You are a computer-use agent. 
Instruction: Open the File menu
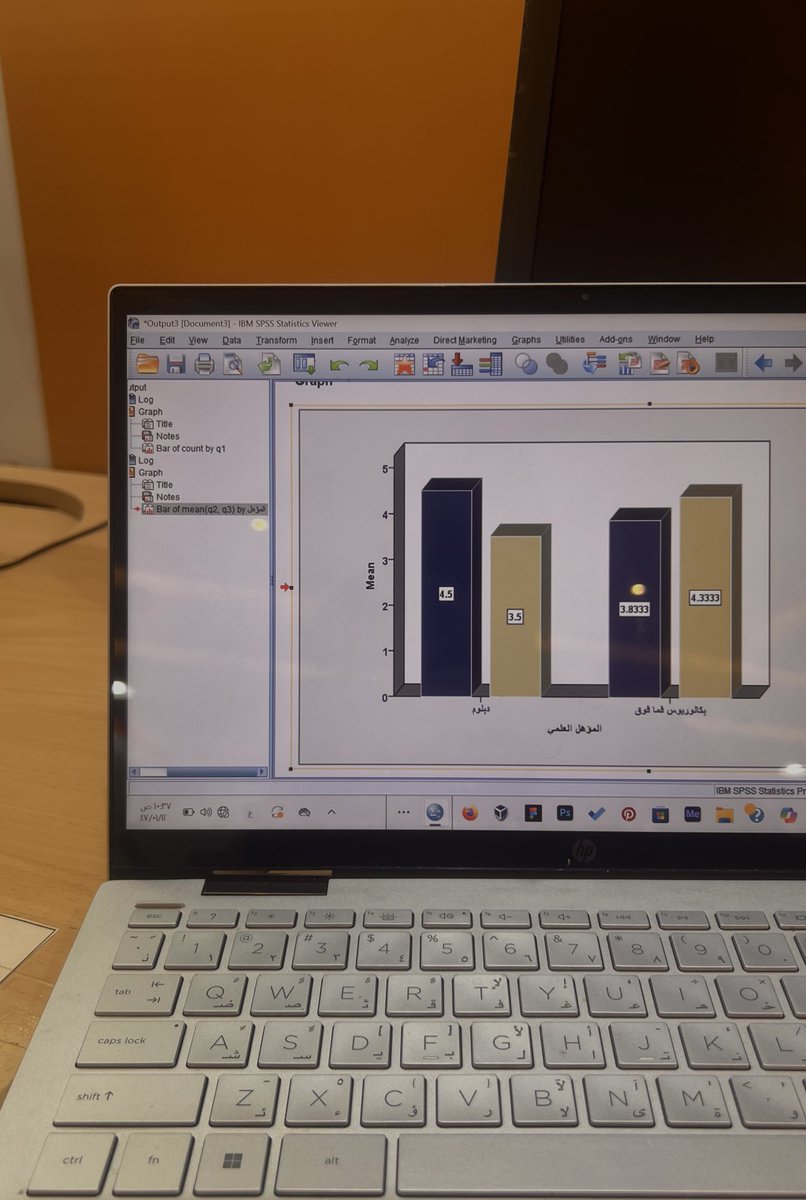(x=138, y=340)
